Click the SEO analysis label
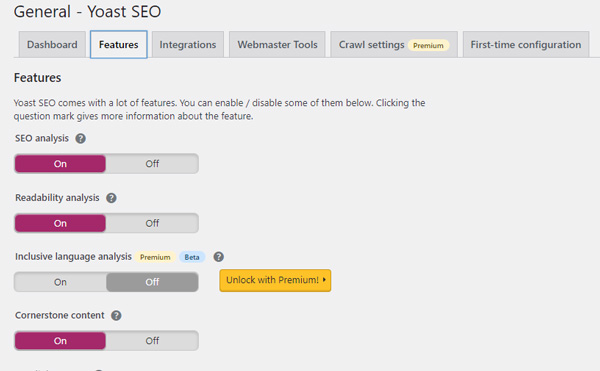 point(42,138)
